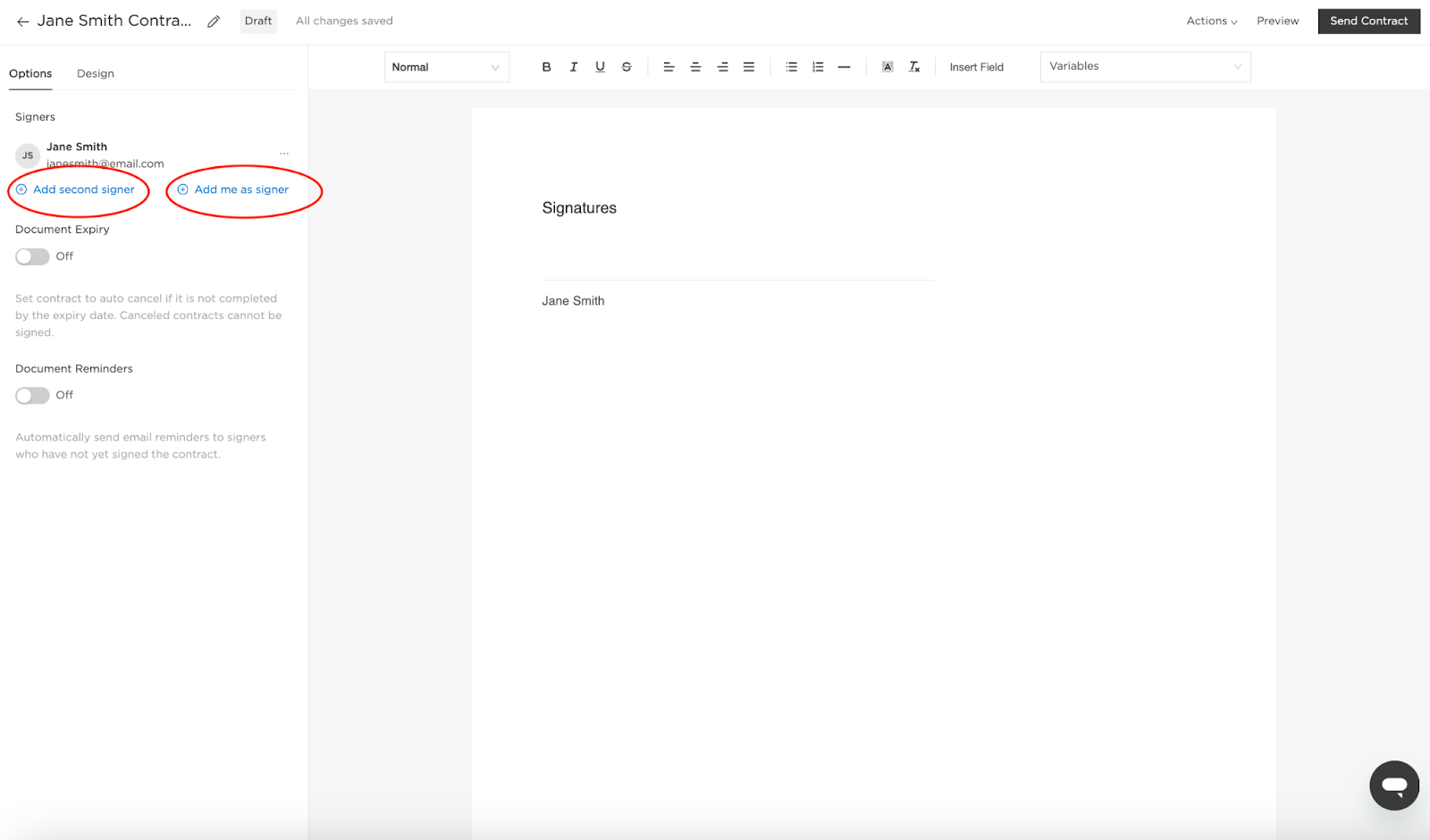Apply strikethrough formatting
Screen dimensions: 1430x840
pyautogui.click(x=627, y=67)
